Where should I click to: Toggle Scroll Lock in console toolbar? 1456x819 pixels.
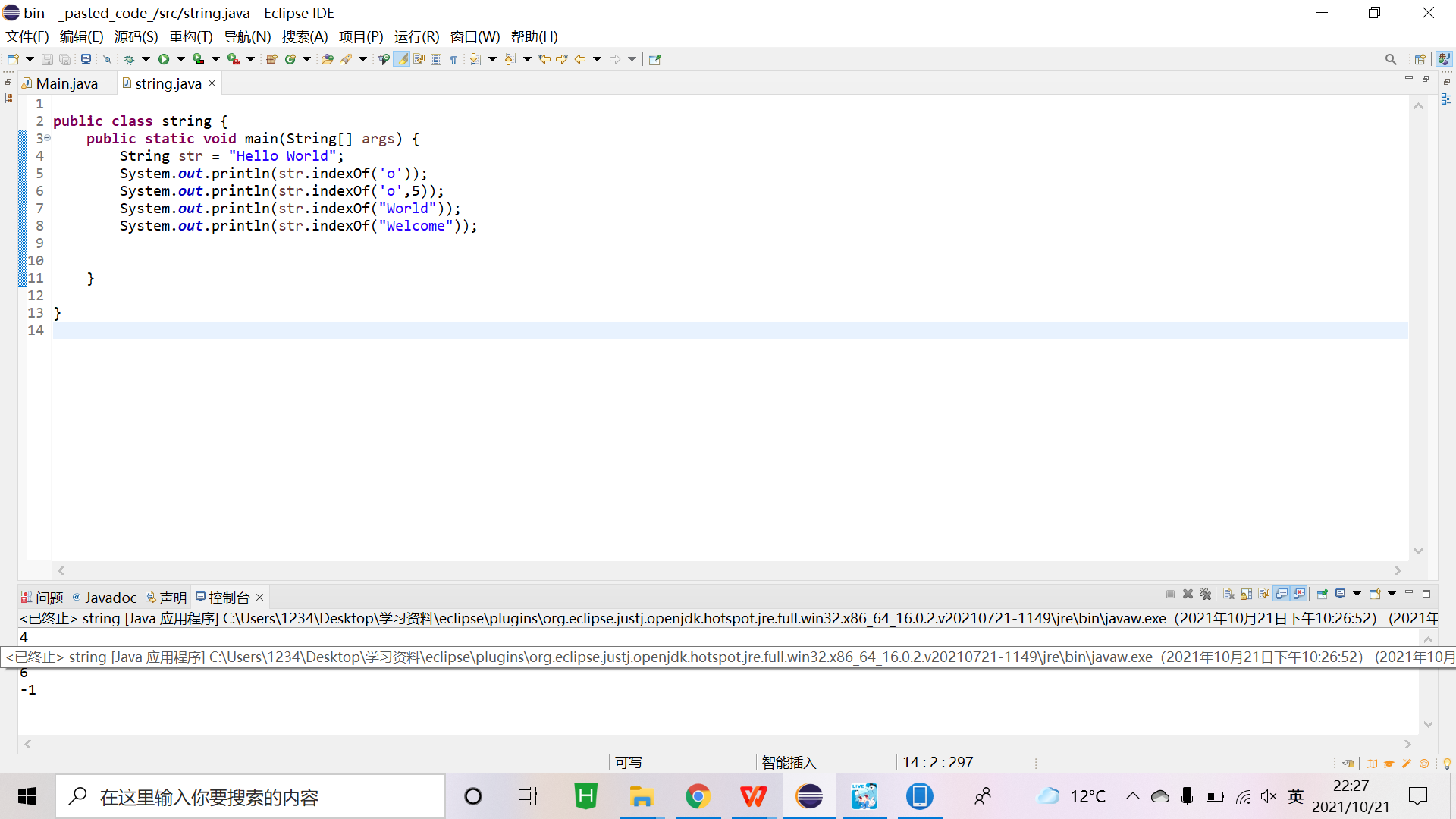pyautogui.click(x=1246, y=595)
